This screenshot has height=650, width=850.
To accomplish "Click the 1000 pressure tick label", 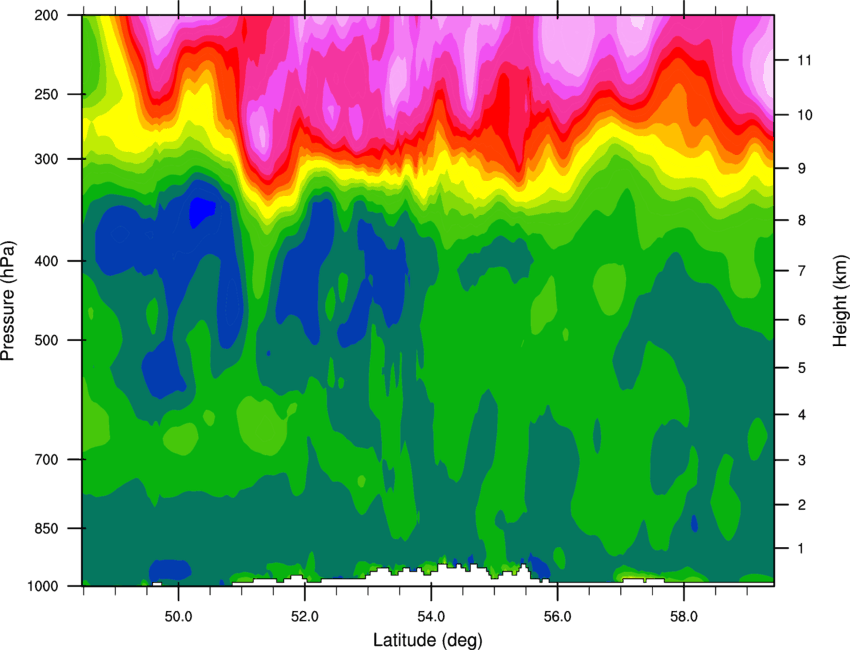I will (x=43, y=587).
